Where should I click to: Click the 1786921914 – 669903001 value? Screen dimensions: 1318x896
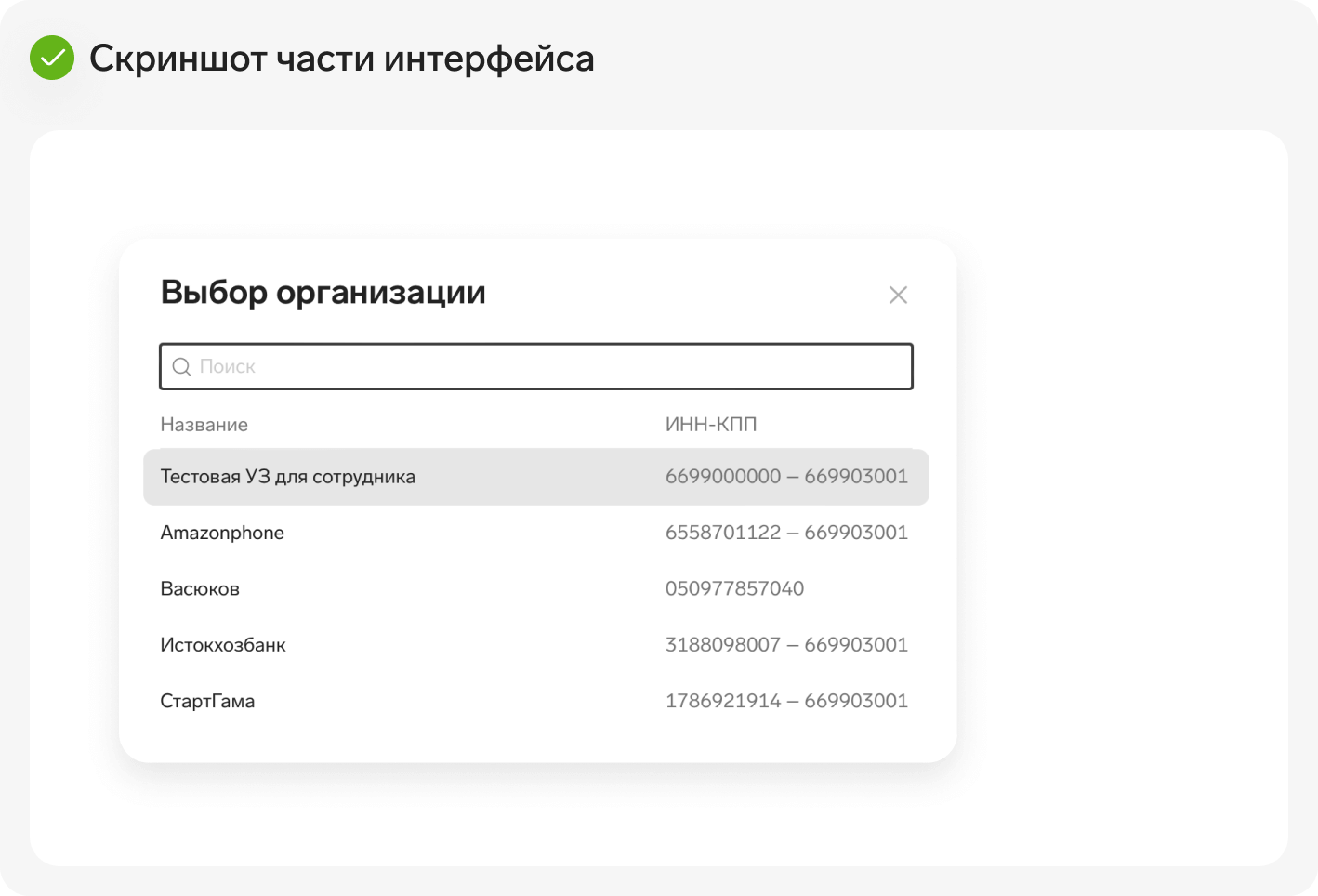[x=786, y=701]
